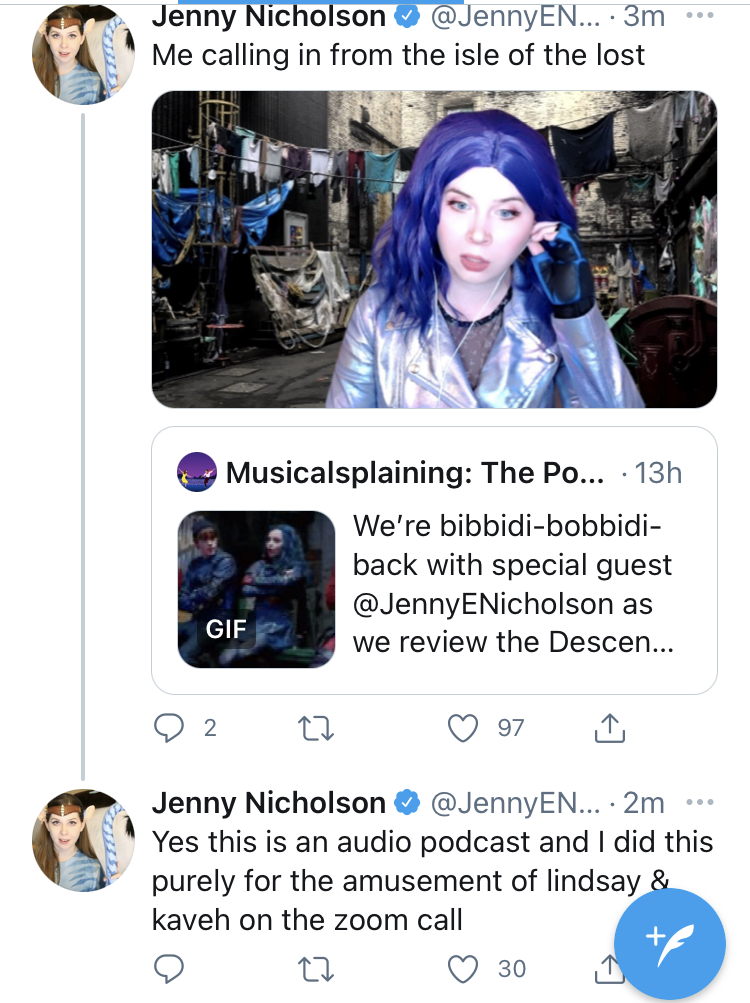Viewport: 750px width, 1003px height.
Task: Retweet the isle of the lost tweet
Action: point(316,728)
